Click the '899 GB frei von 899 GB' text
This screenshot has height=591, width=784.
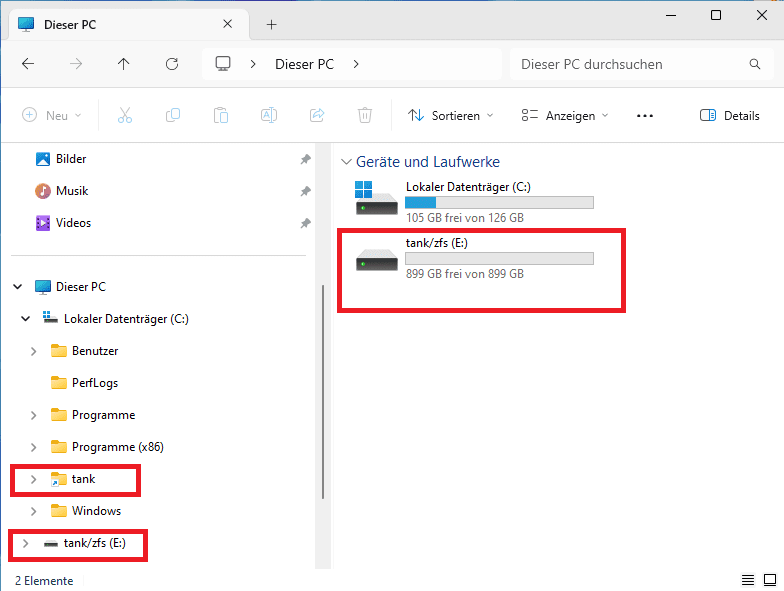click(465, 274)
